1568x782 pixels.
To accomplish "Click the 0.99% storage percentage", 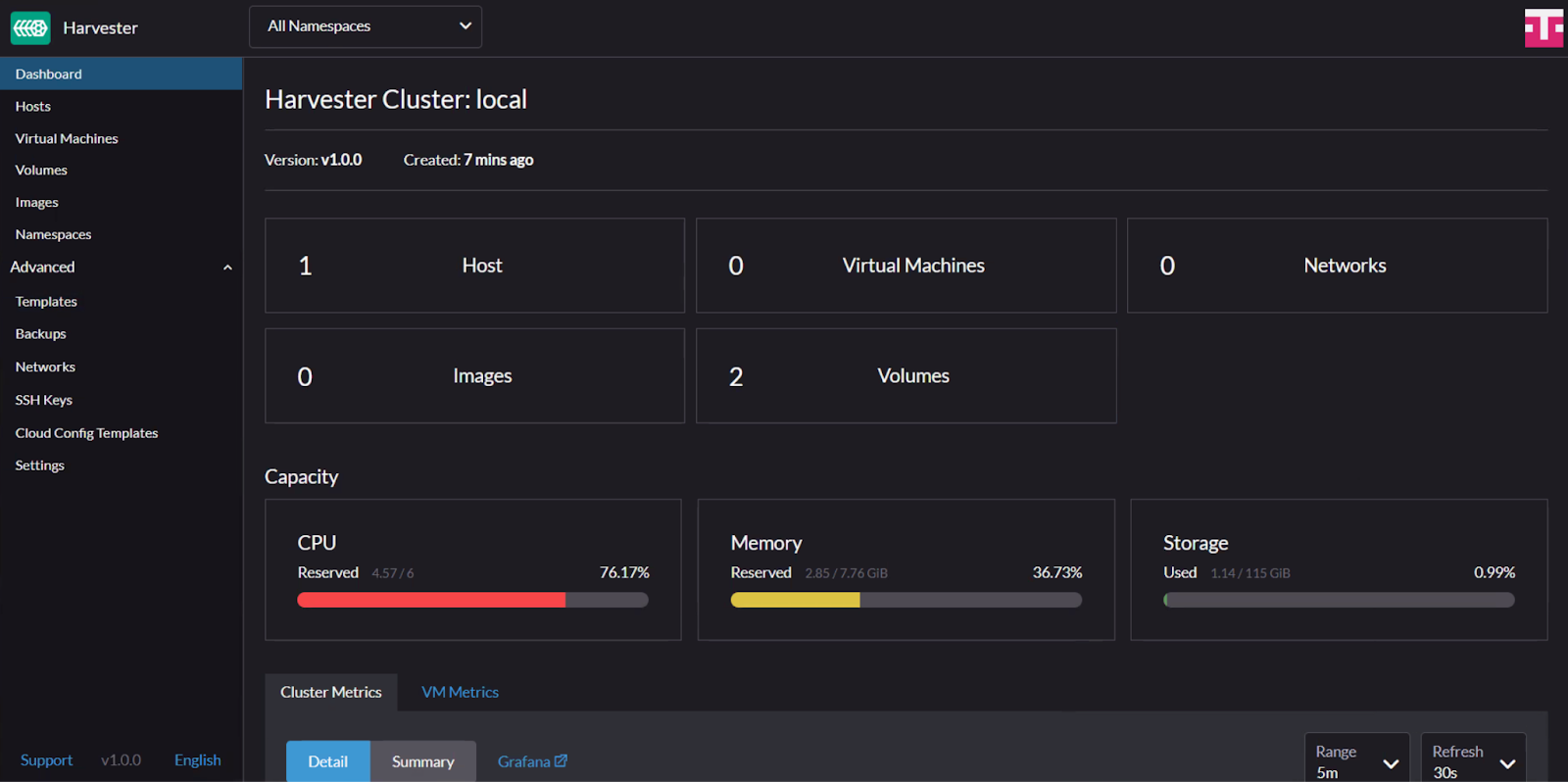I will pyautogui.click(x=1494, y=572).
